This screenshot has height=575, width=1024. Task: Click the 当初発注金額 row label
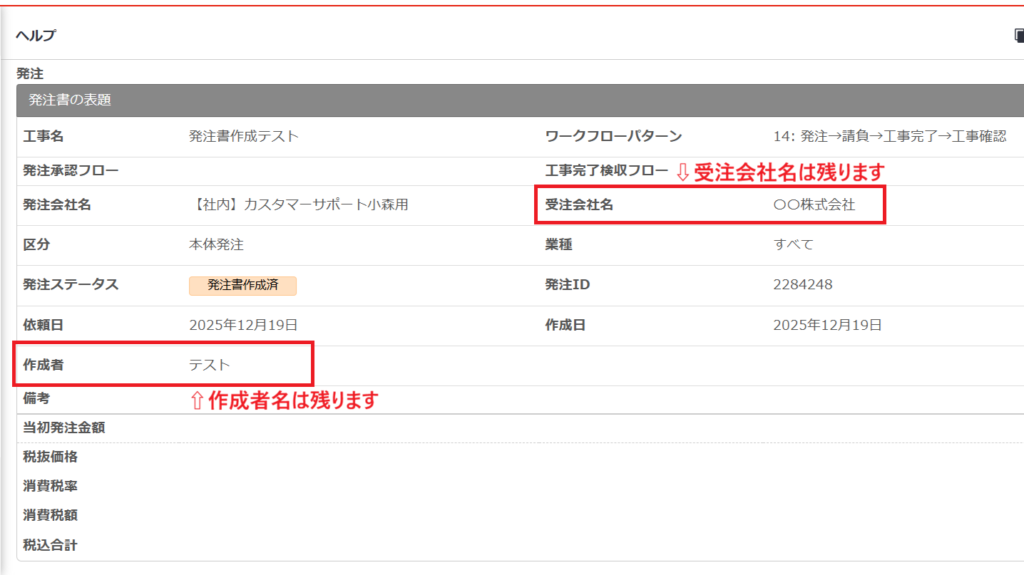point(63,428)
